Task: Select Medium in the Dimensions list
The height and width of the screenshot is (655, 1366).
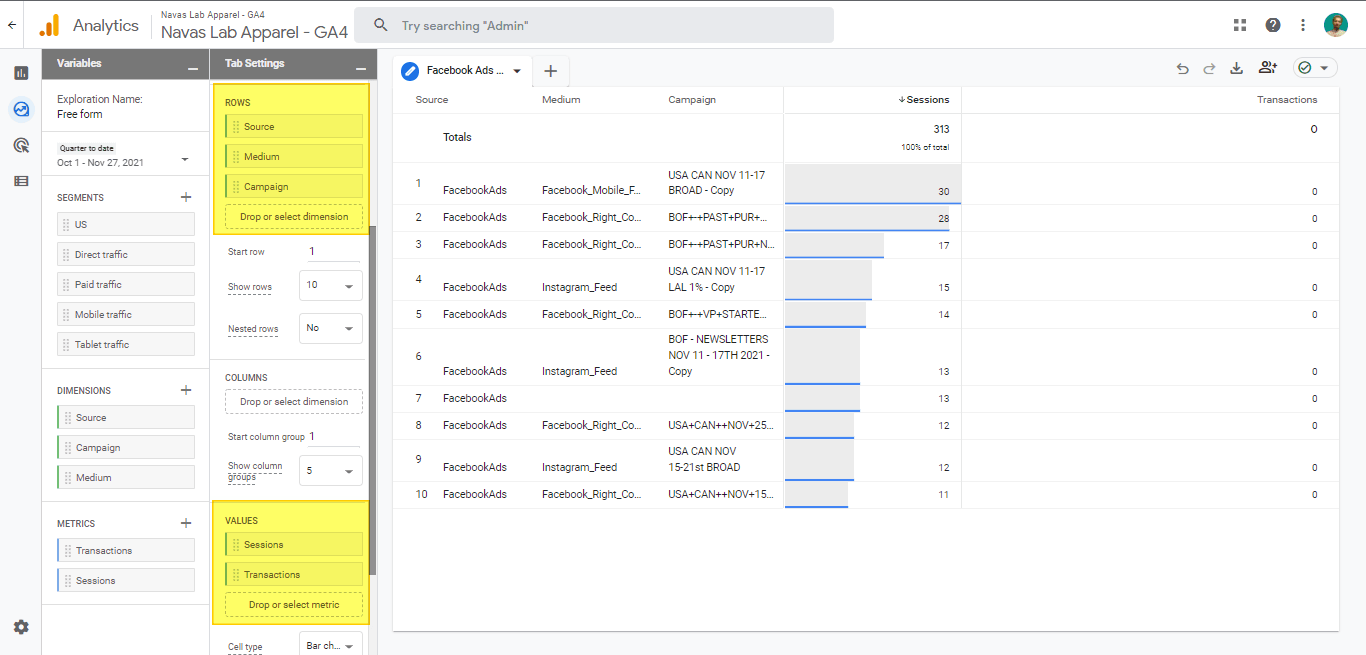Action: tap(126, 478)
